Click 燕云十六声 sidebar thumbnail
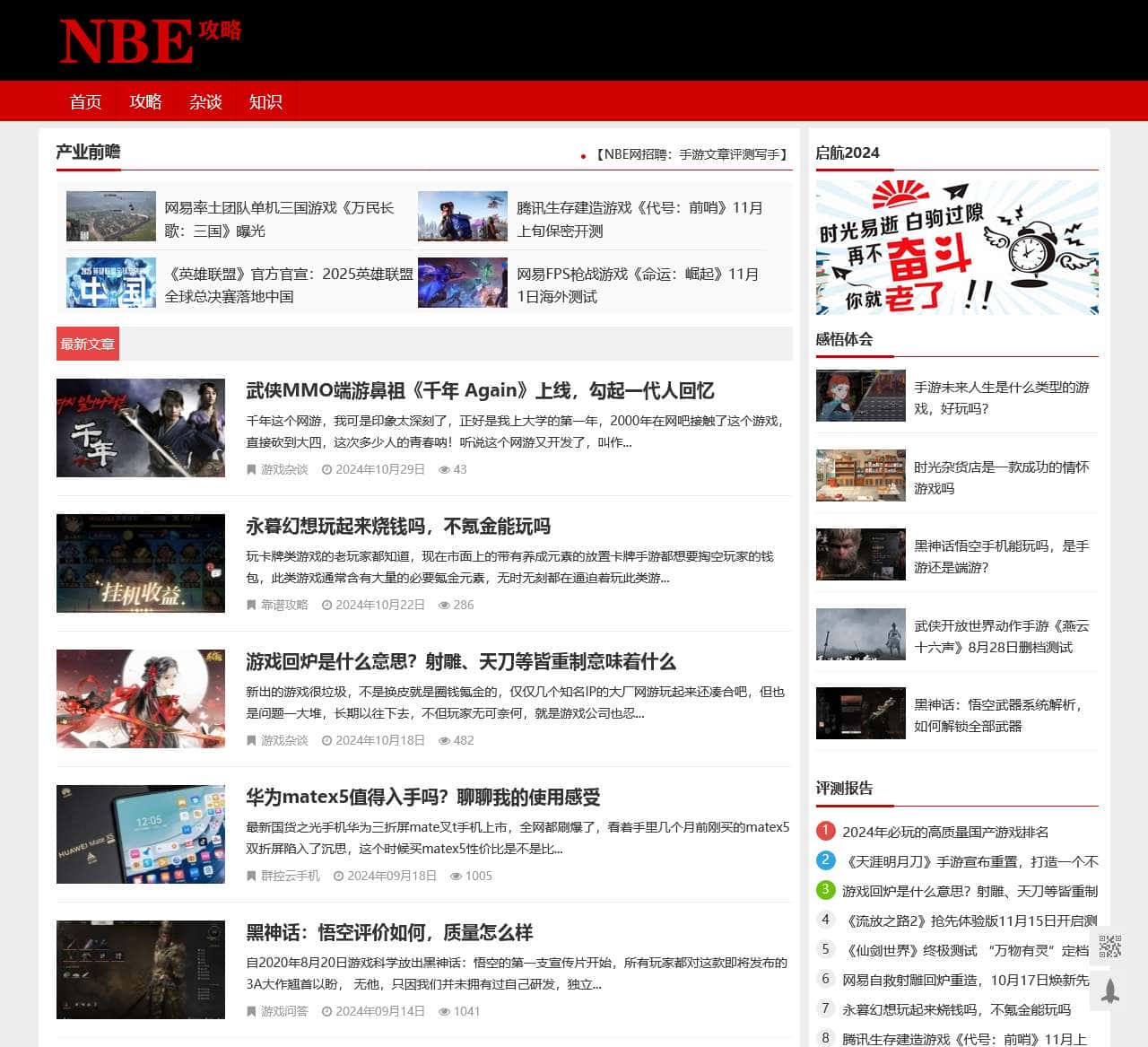This screenshot has height=1047, width=1148. click(x=861, y=634)
